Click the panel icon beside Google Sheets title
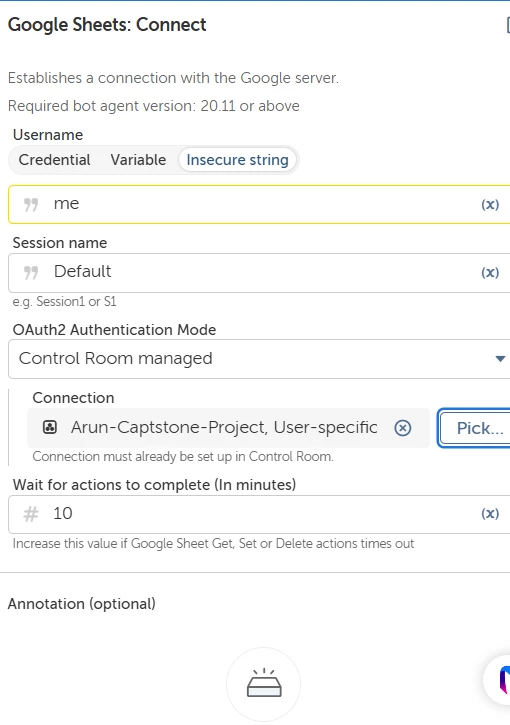 pos(508,25)
